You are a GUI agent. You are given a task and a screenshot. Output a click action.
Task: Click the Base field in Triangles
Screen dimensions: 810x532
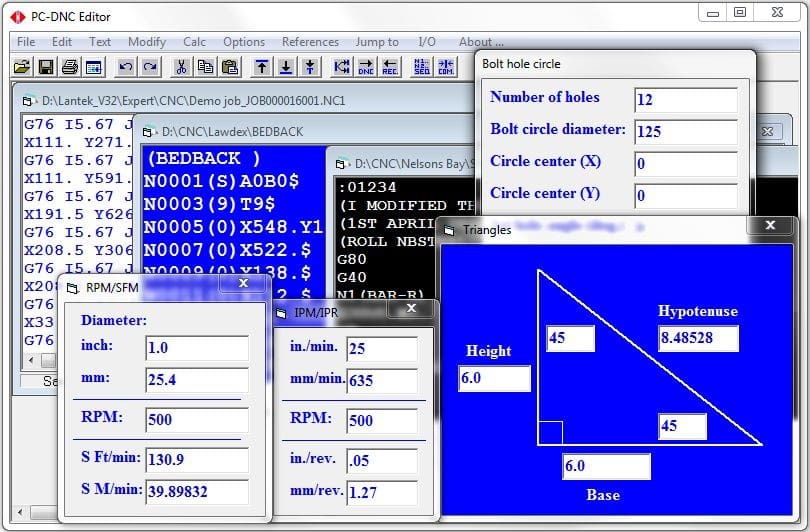pos(606,466)
